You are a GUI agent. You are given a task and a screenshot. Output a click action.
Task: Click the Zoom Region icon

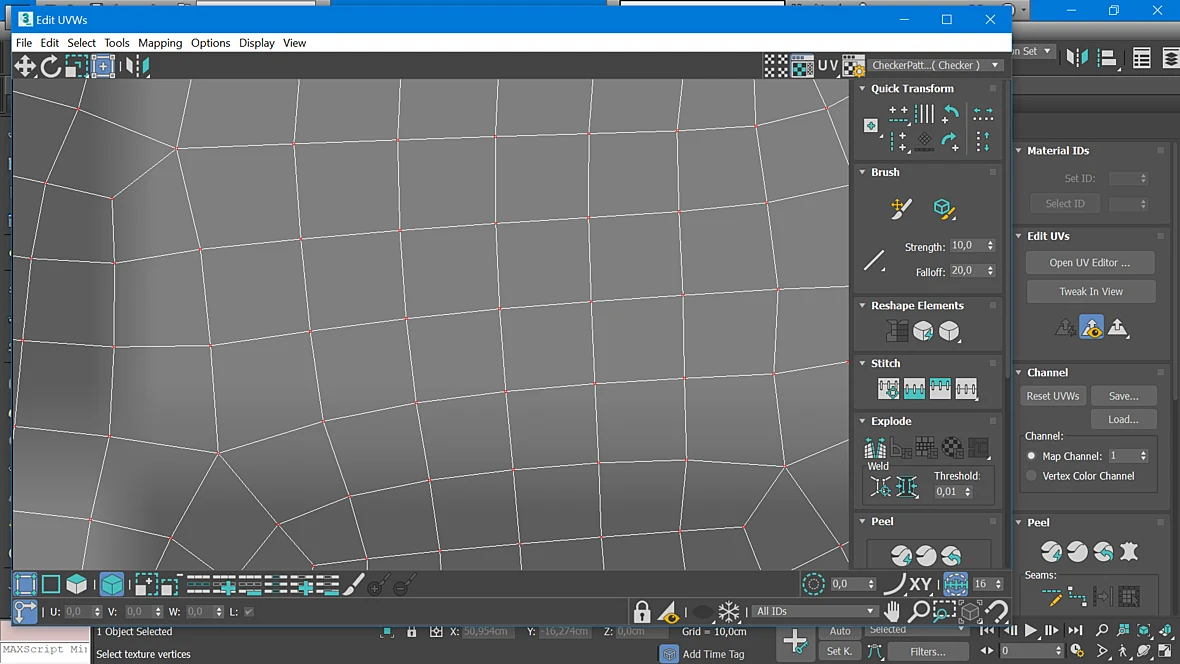[944, 611]
